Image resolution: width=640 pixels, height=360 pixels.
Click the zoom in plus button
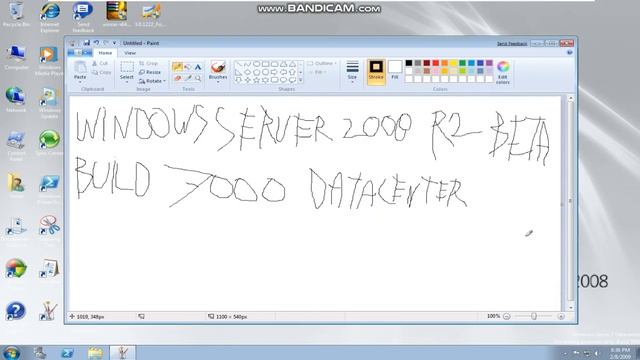pos(560,316)
